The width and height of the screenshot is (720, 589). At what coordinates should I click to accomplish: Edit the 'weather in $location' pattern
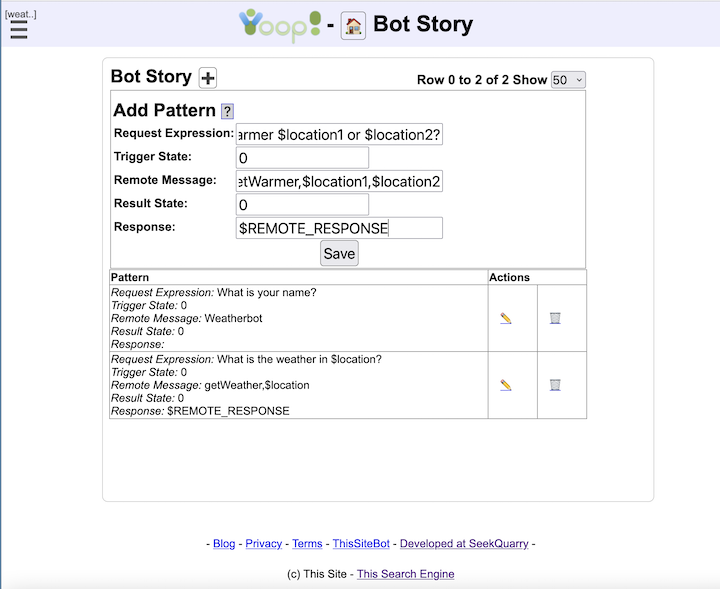click(506, 385)
